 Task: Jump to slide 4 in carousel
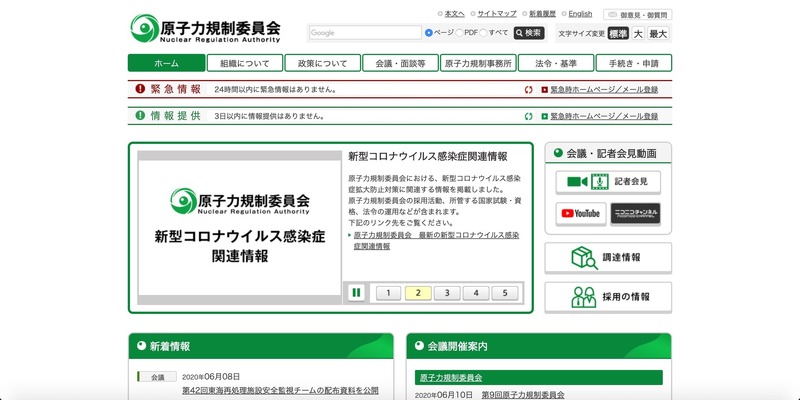click(x=476, y=293)
